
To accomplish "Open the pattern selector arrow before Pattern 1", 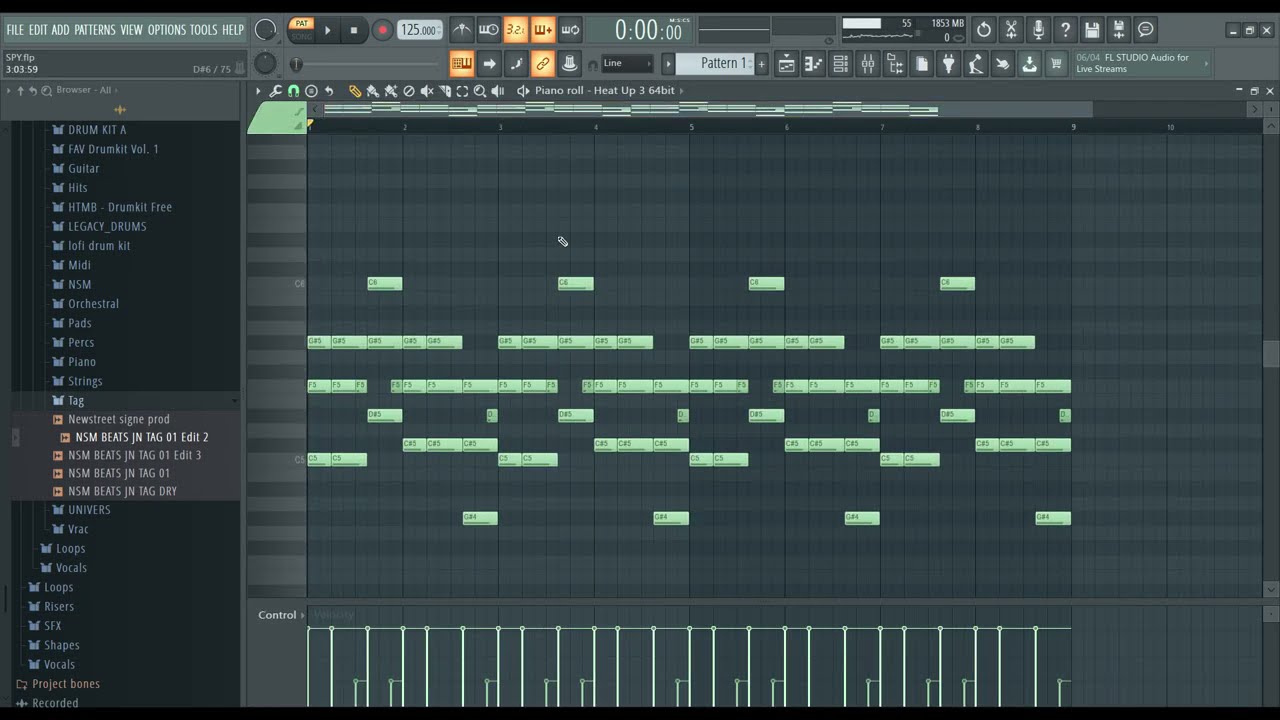I will coord(669,64).
